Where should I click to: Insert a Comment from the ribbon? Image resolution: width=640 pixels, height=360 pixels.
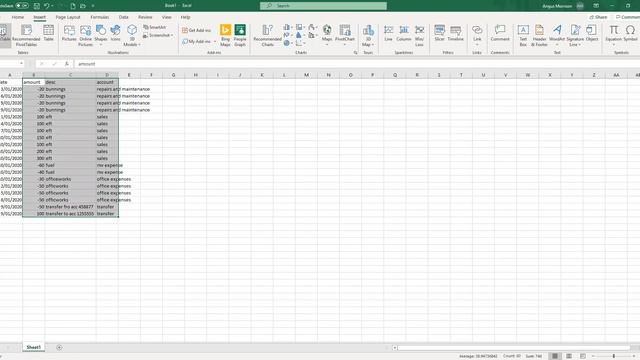coord(500,33)
